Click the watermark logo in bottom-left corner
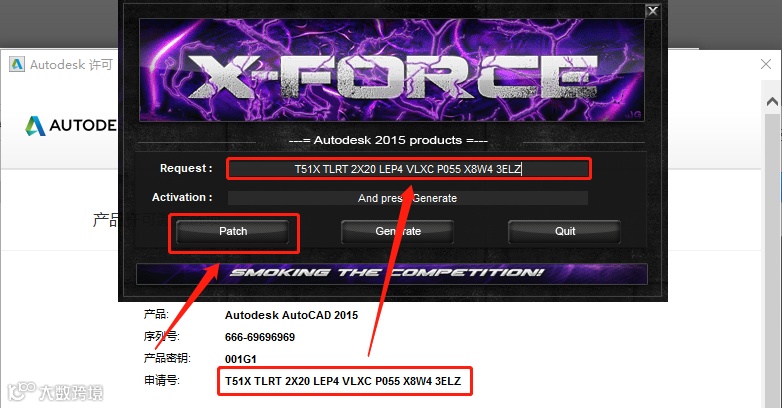 coord(56,392)
